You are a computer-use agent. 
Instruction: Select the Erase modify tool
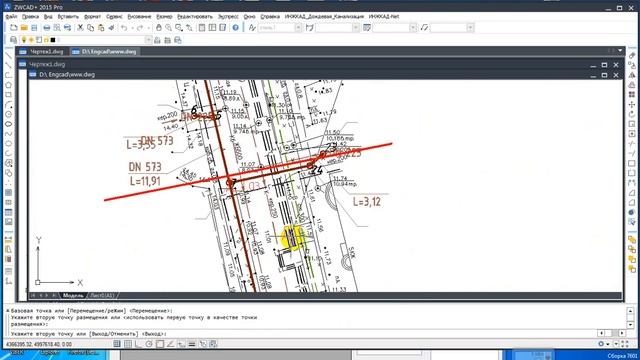click(x=632, y=55)
